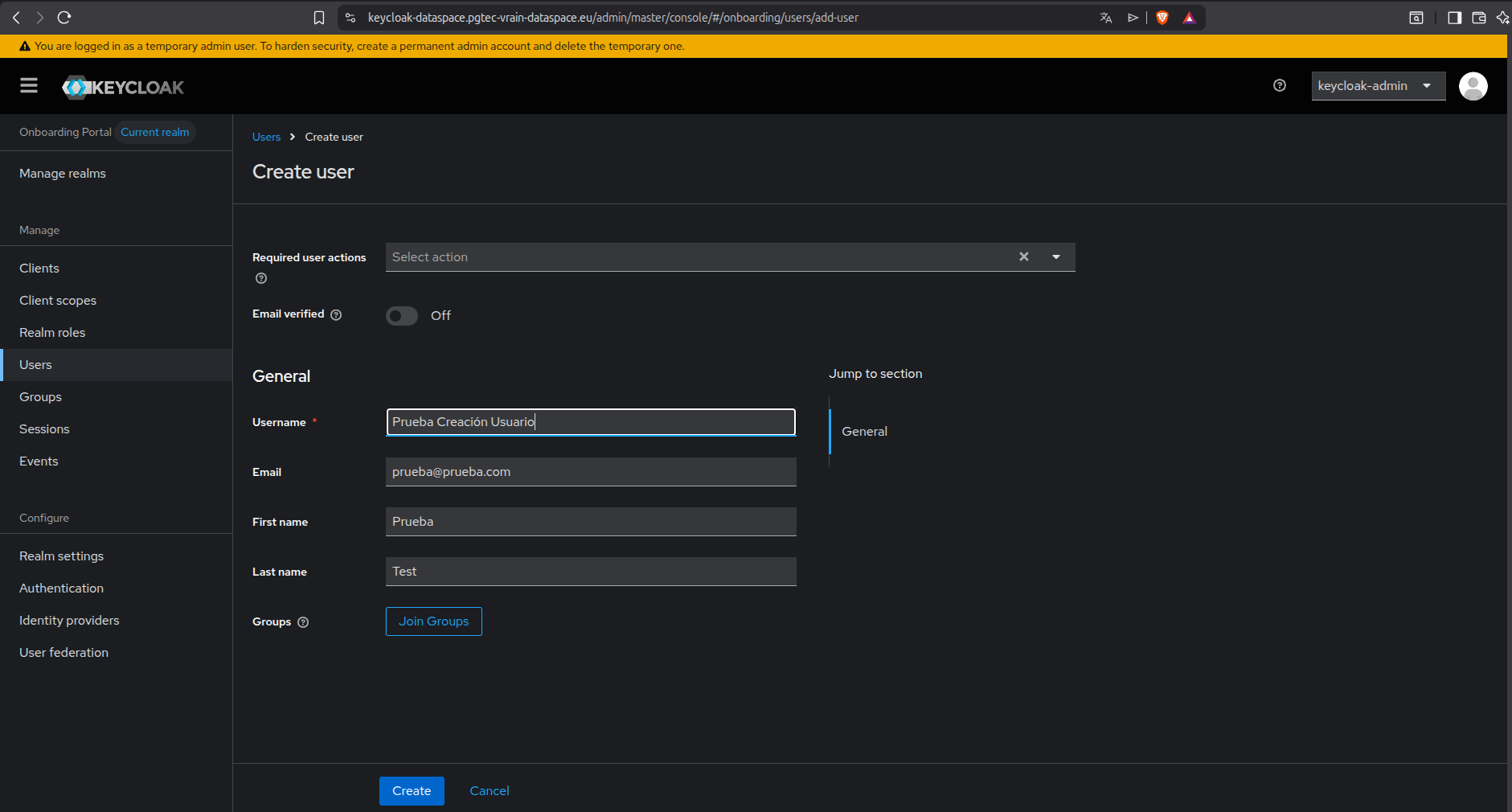1512x812 pixels.
Task: Click Join Groups button
Action: (x=434, y=621)
